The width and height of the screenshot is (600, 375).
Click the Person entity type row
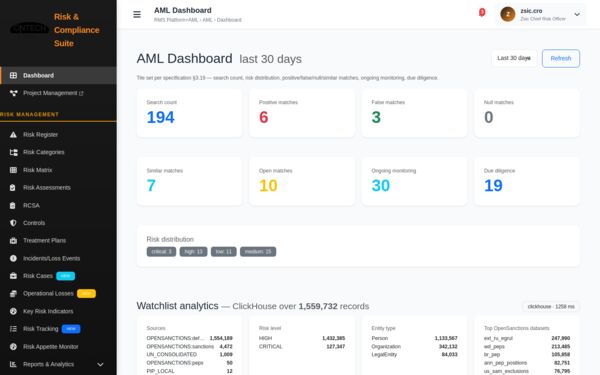(x=414, y=338)
